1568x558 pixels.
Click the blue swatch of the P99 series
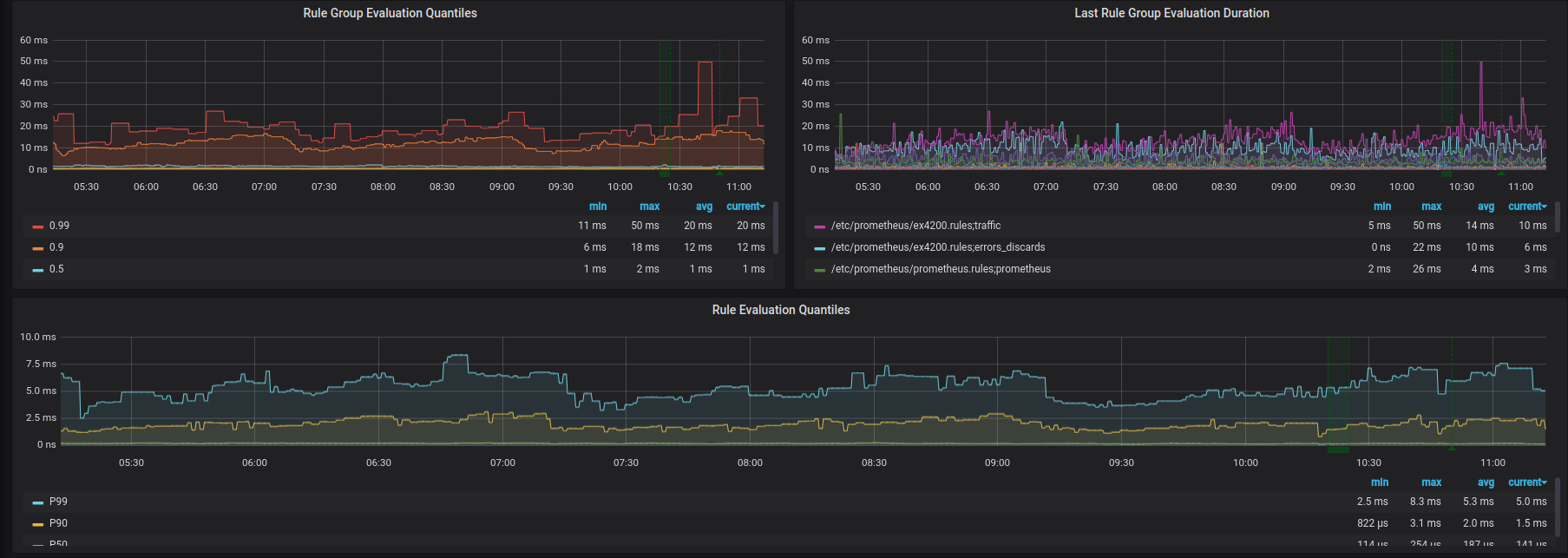click(37, 502)
